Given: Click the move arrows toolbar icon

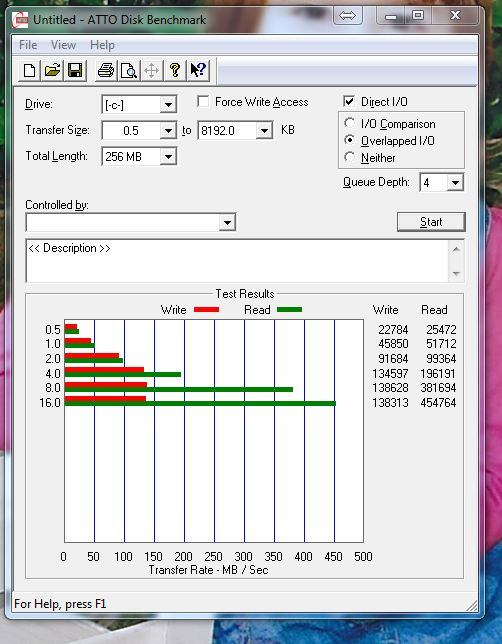Looking at the screenshot, I should click(152, 70).
